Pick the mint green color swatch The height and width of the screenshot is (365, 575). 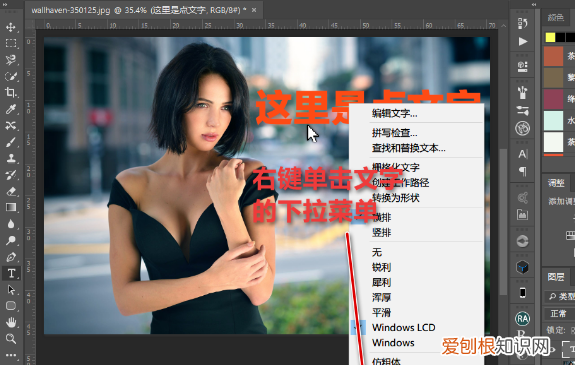(553, 120)
